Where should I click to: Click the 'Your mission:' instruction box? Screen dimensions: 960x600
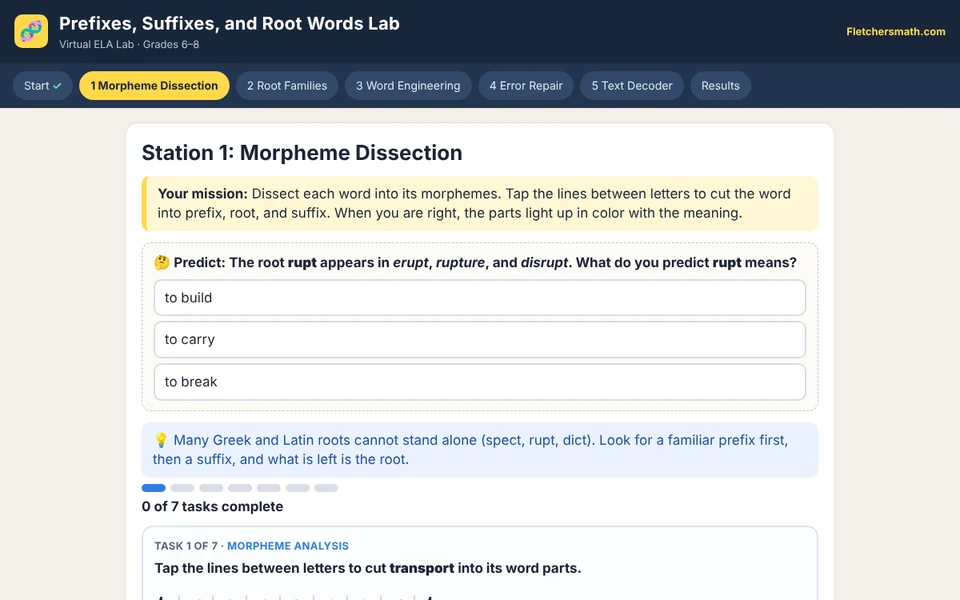pyautogui.click(x=480, y=203)
